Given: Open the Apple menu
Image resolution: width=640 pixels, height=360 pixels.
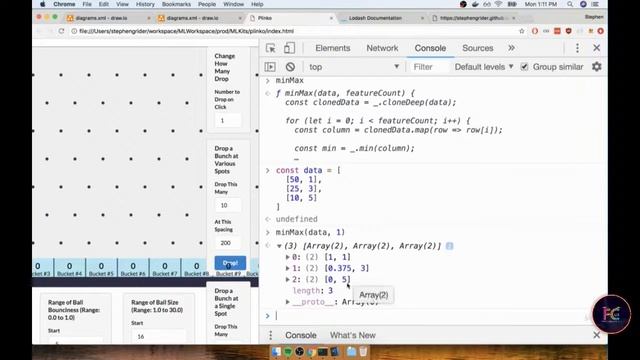Looking at the screenshot, I should (42, 4).
